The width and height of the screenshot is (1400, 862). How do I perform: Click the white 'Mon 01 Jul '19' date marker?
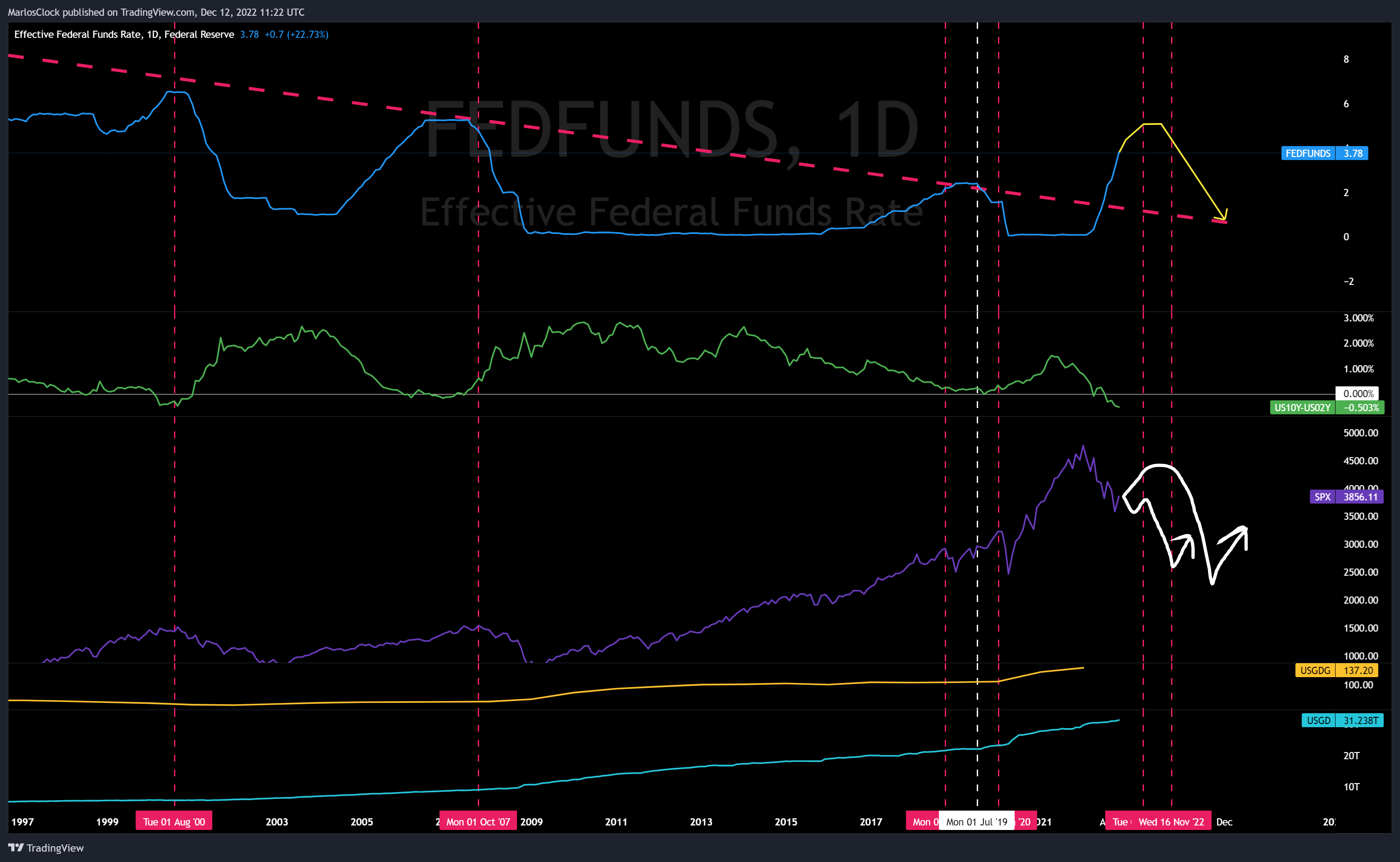977,821
